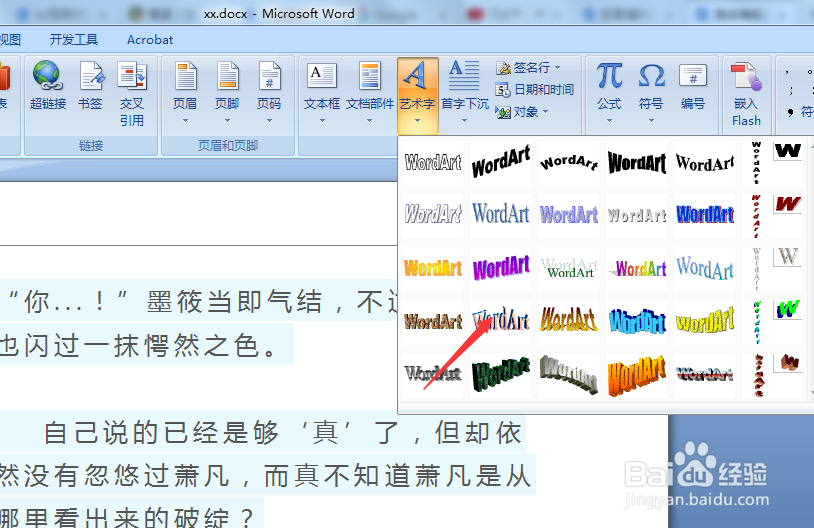Insert 日期和时间 date and time
The width and height of the screenshot is (814, 528).
[x=535, y=90]
